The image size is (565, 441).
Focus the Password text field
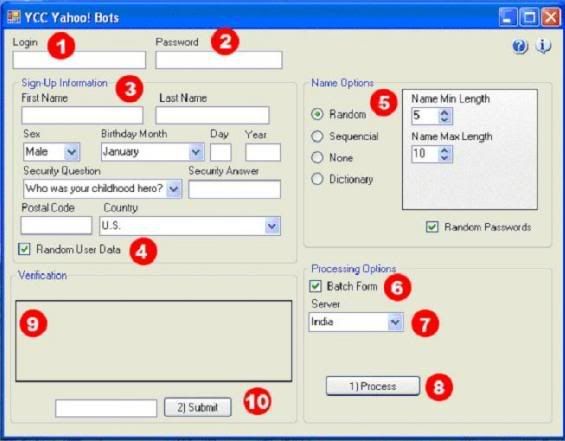(x=219, y=60)
